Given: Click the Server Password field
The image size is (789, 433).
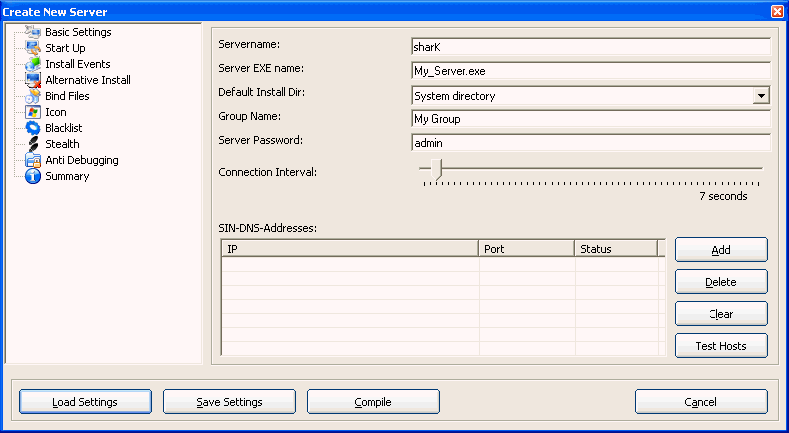Looking at the screenshot, I should click(590, 143).
